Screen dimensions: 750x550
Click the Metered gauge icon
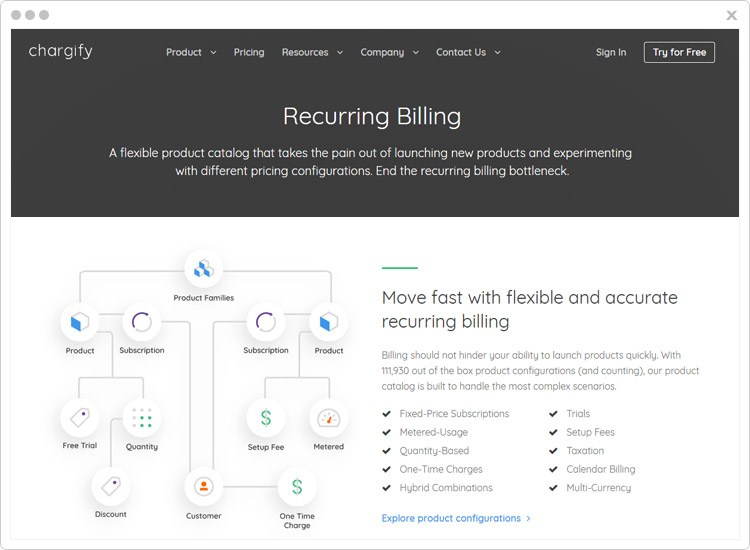coord(329,418)
